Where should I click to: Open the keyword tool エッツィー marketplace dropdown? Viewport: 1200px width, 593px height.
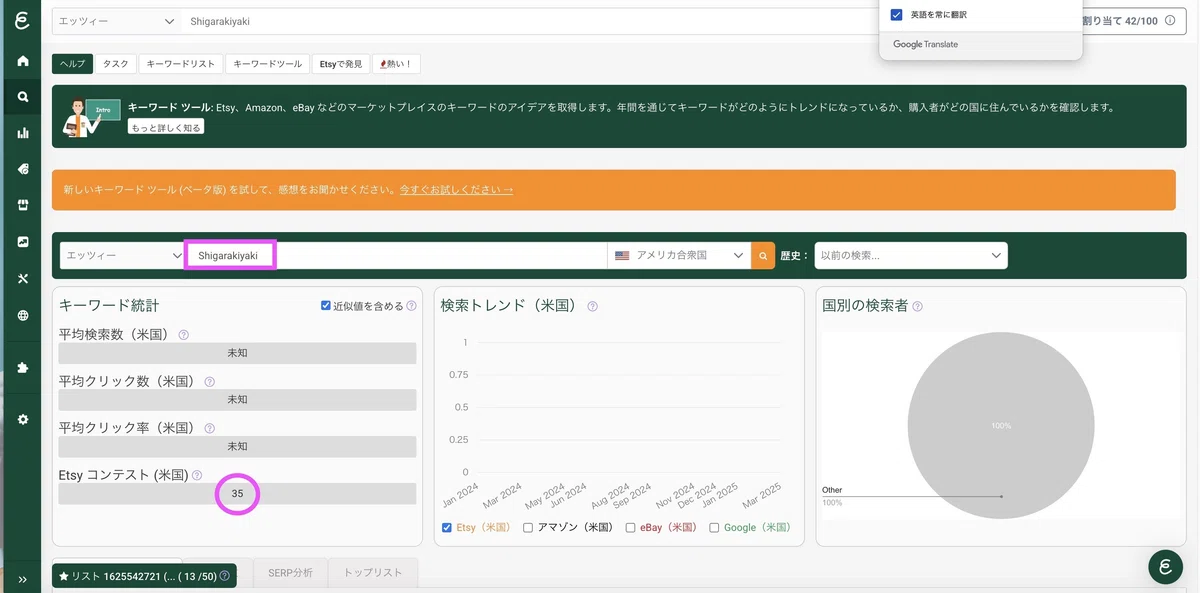click(x=122, y=256)
